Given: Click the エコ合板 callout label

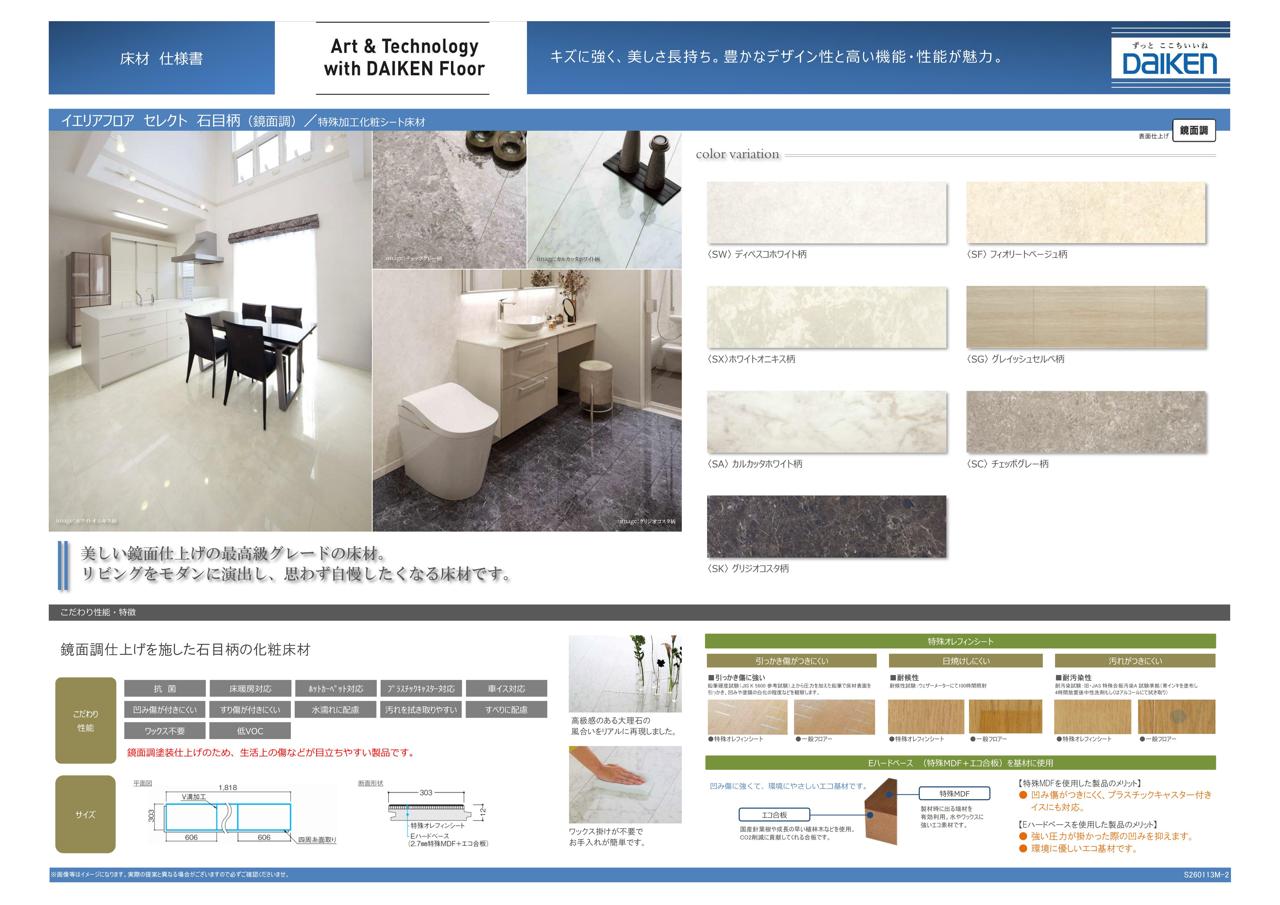Looking at the screenshot, I should click(x=774, y=815).
